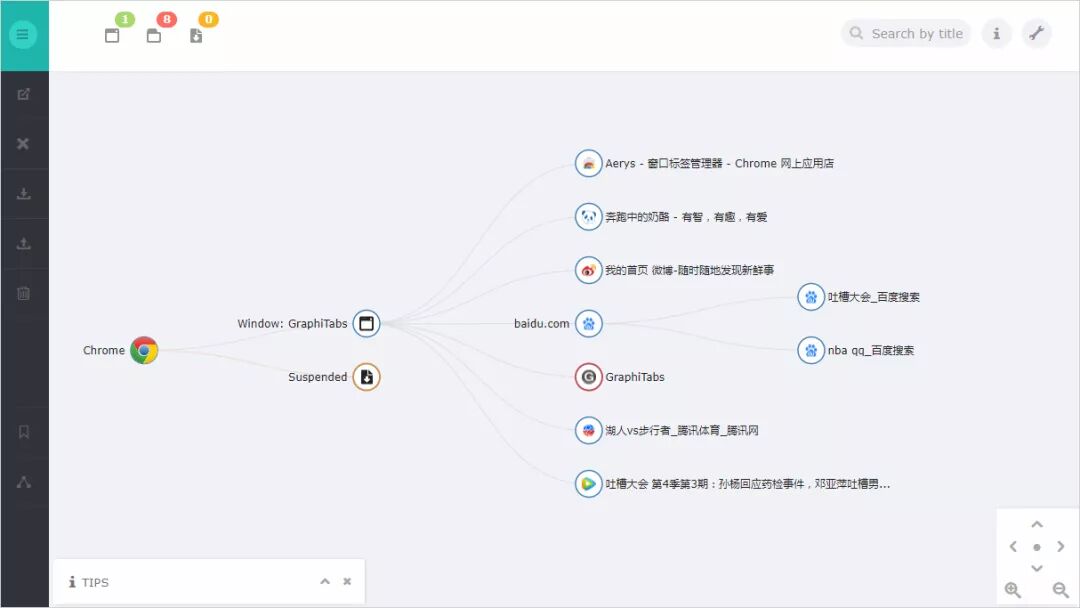
Task: Zoom out with the magnifier minus
Action: (1061, 590)
